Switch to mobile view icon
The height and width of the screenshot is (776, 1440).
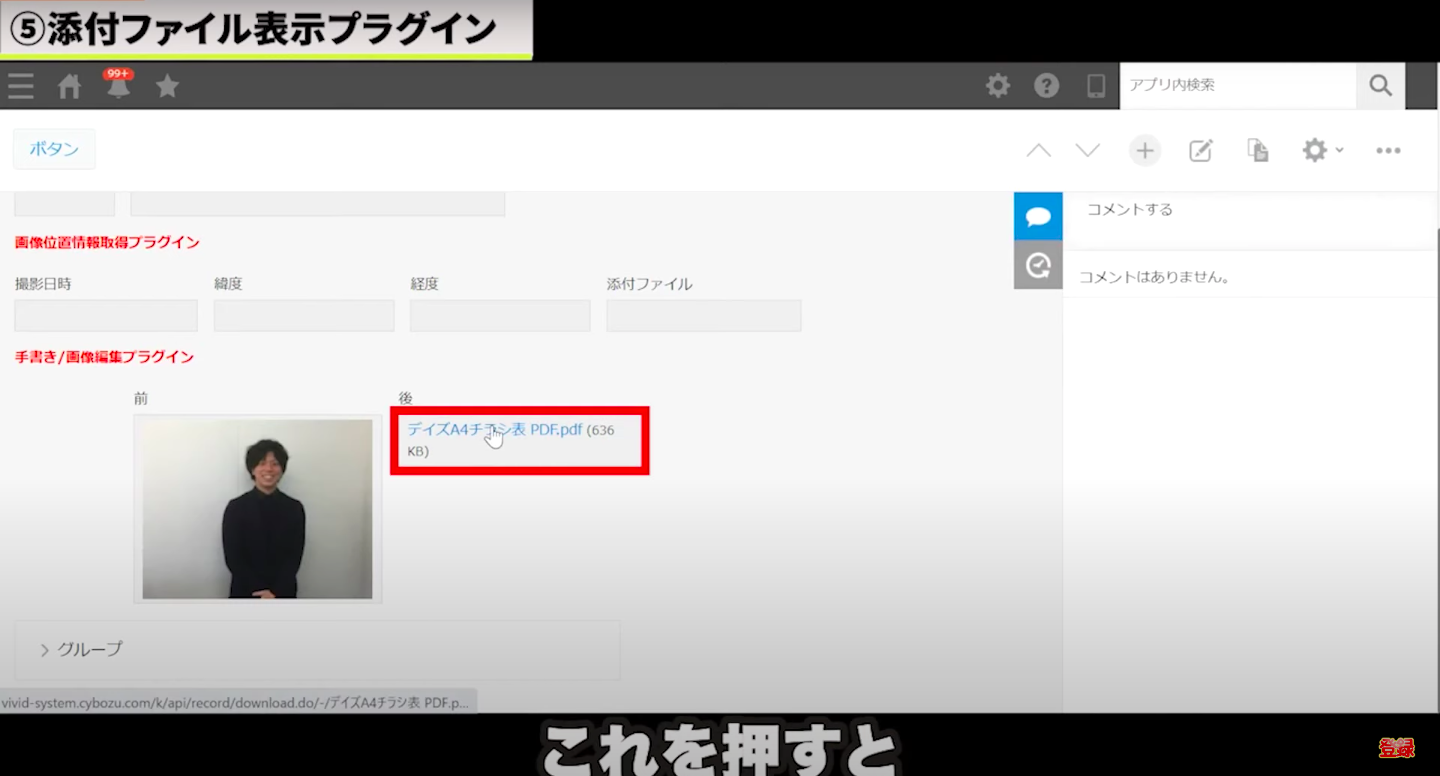click(x=1096, y=86)
